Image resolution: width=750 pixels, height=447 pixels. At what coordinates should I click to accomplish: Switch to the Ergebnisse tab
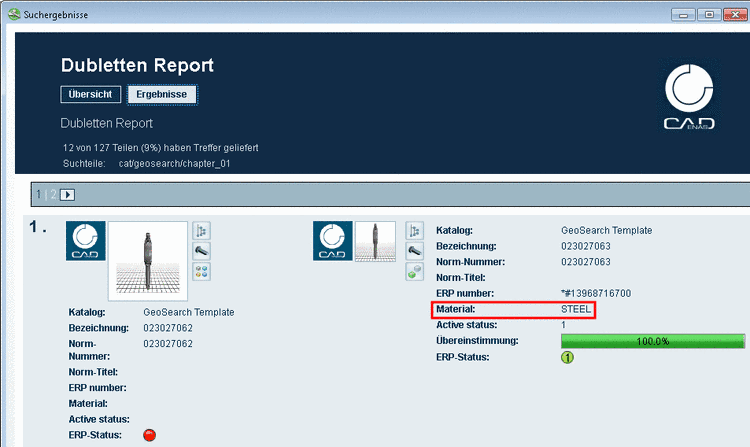coord(162,94)
